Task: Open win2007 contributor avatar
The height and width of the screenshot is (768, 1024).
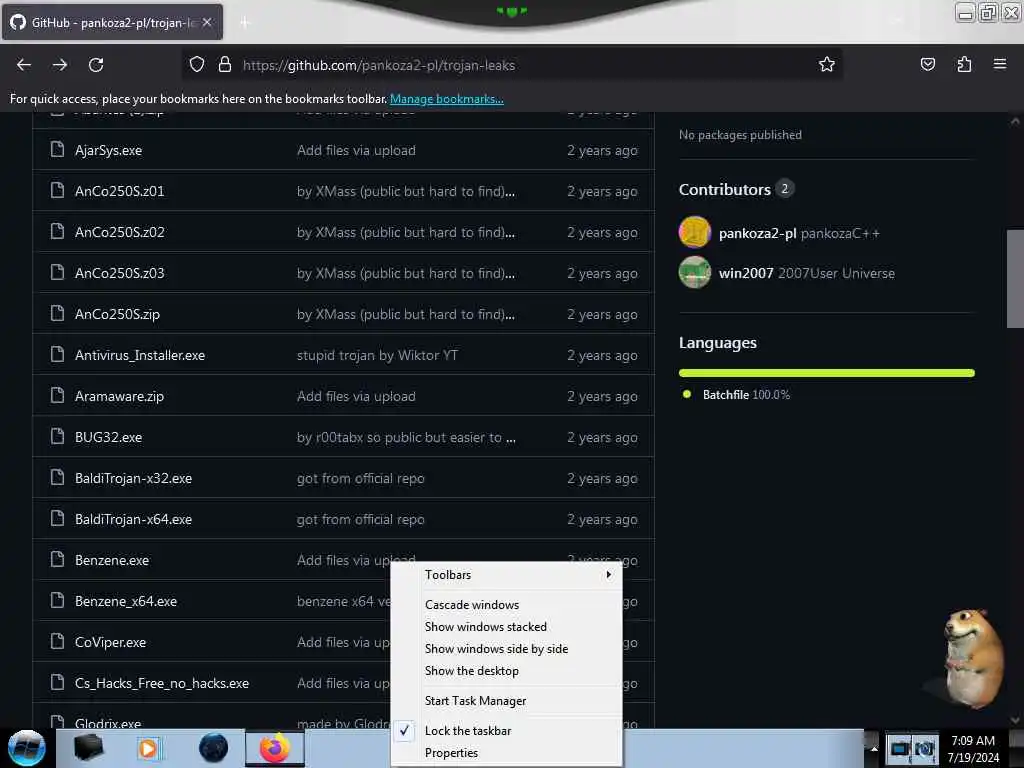Action: (x=695, y=272)
